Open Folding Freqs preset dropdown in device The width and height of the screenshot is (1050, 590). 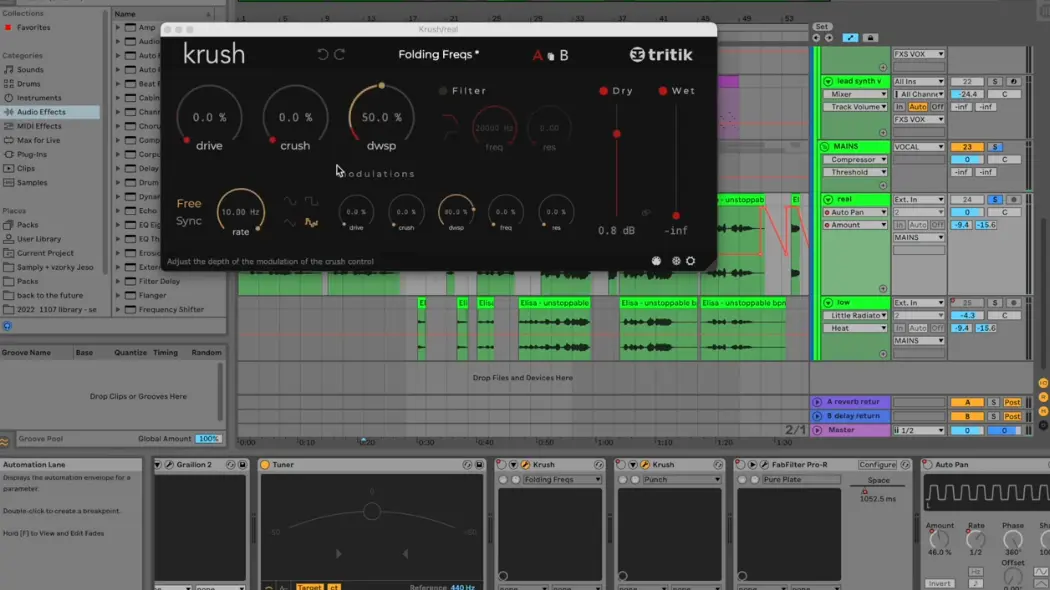click(x=562, y=480)
